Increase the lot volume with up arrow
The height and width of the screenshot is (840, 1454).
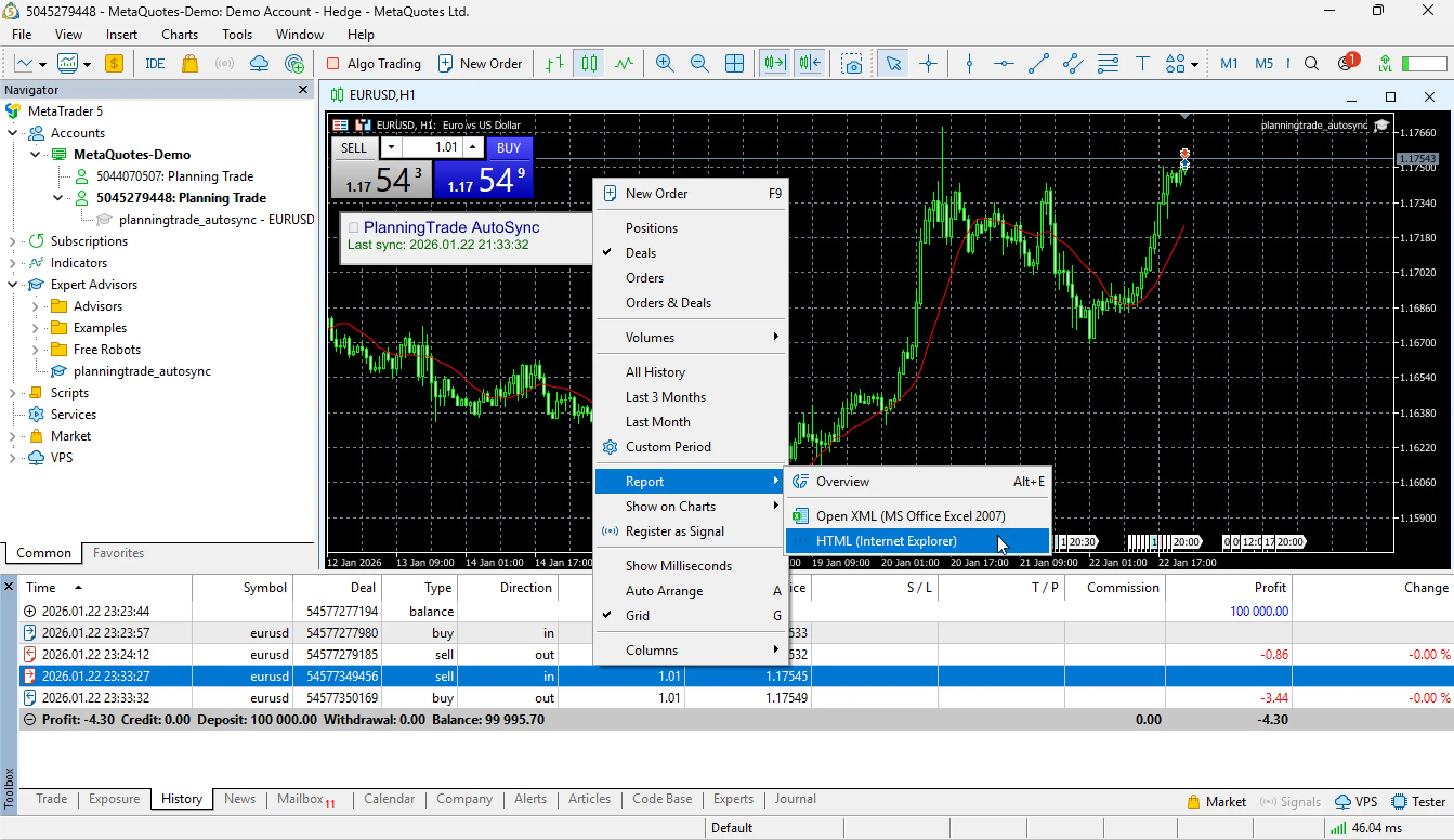pos(473,147)
